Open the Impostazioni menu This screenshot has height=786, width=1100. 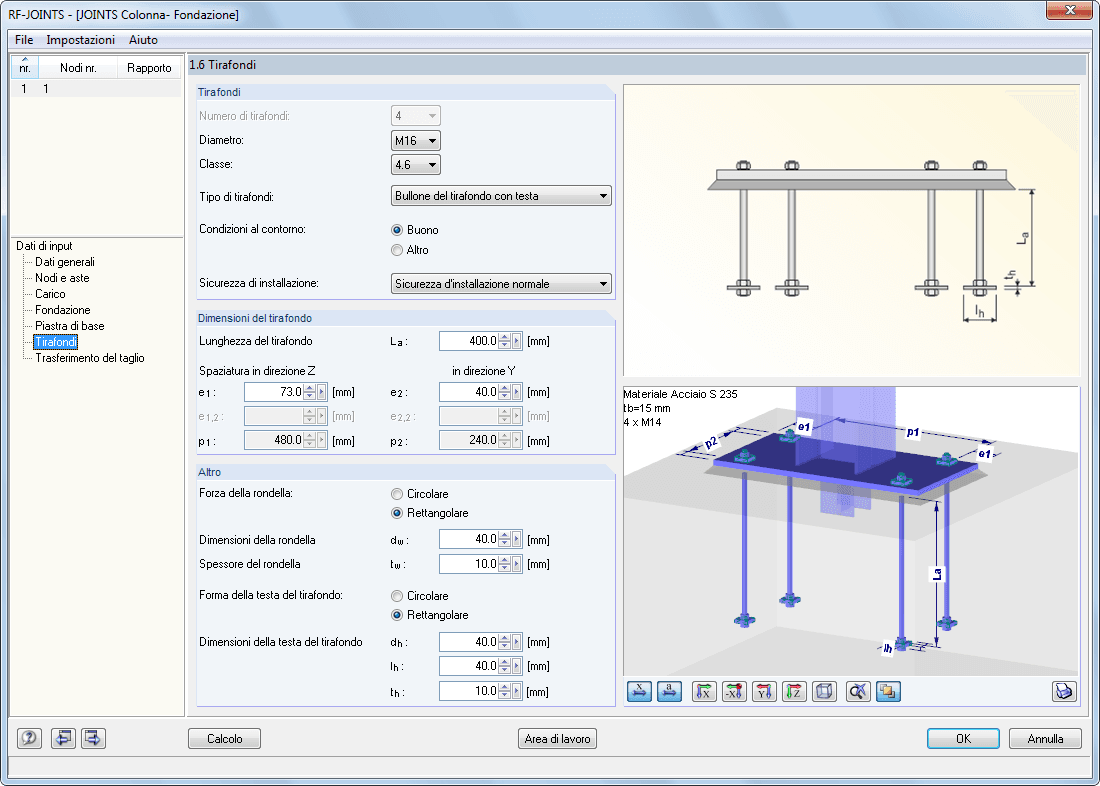click(x=81, y=40)
